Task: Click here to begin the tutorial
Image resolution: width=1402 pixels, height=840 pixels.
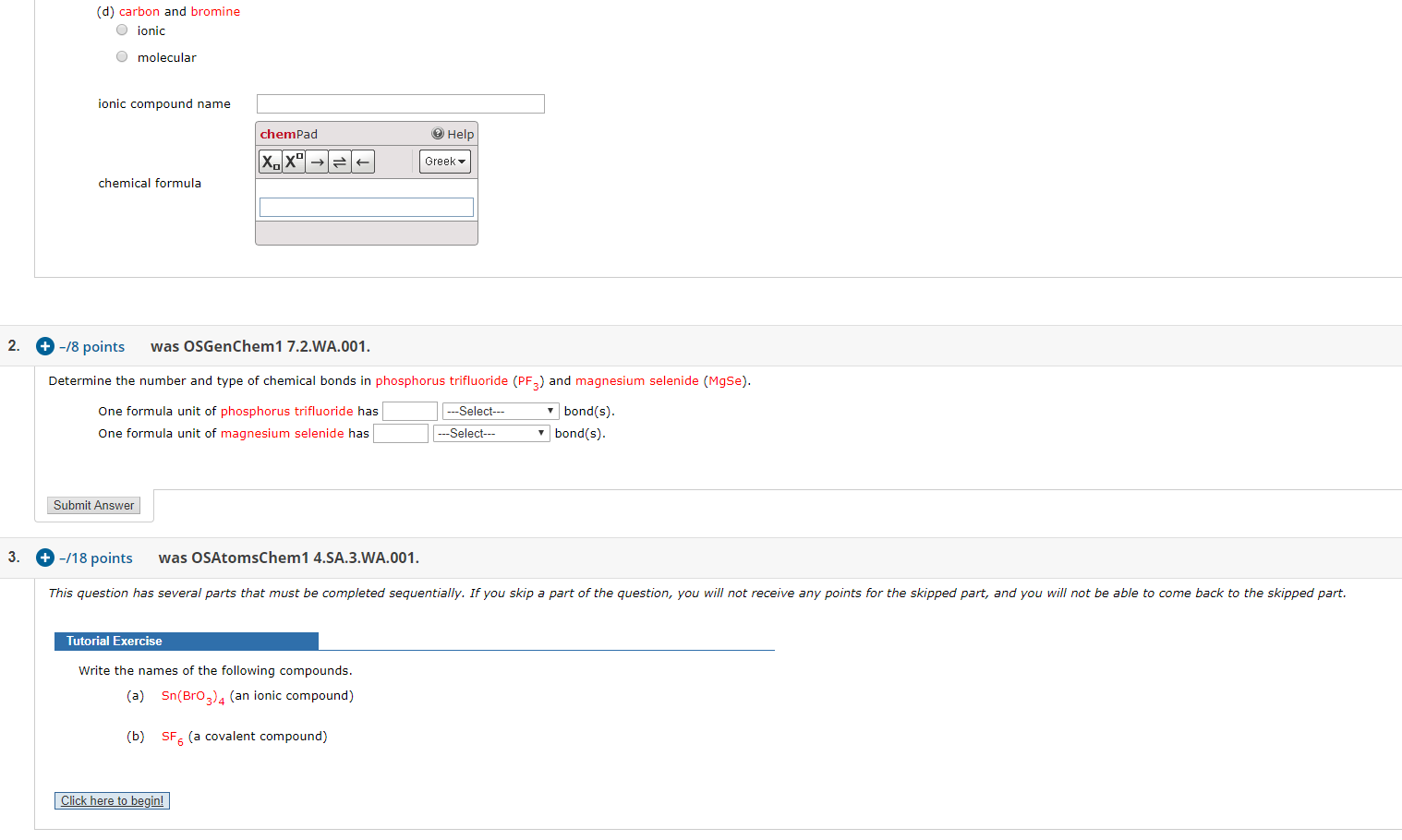Action: pos(111,800)
